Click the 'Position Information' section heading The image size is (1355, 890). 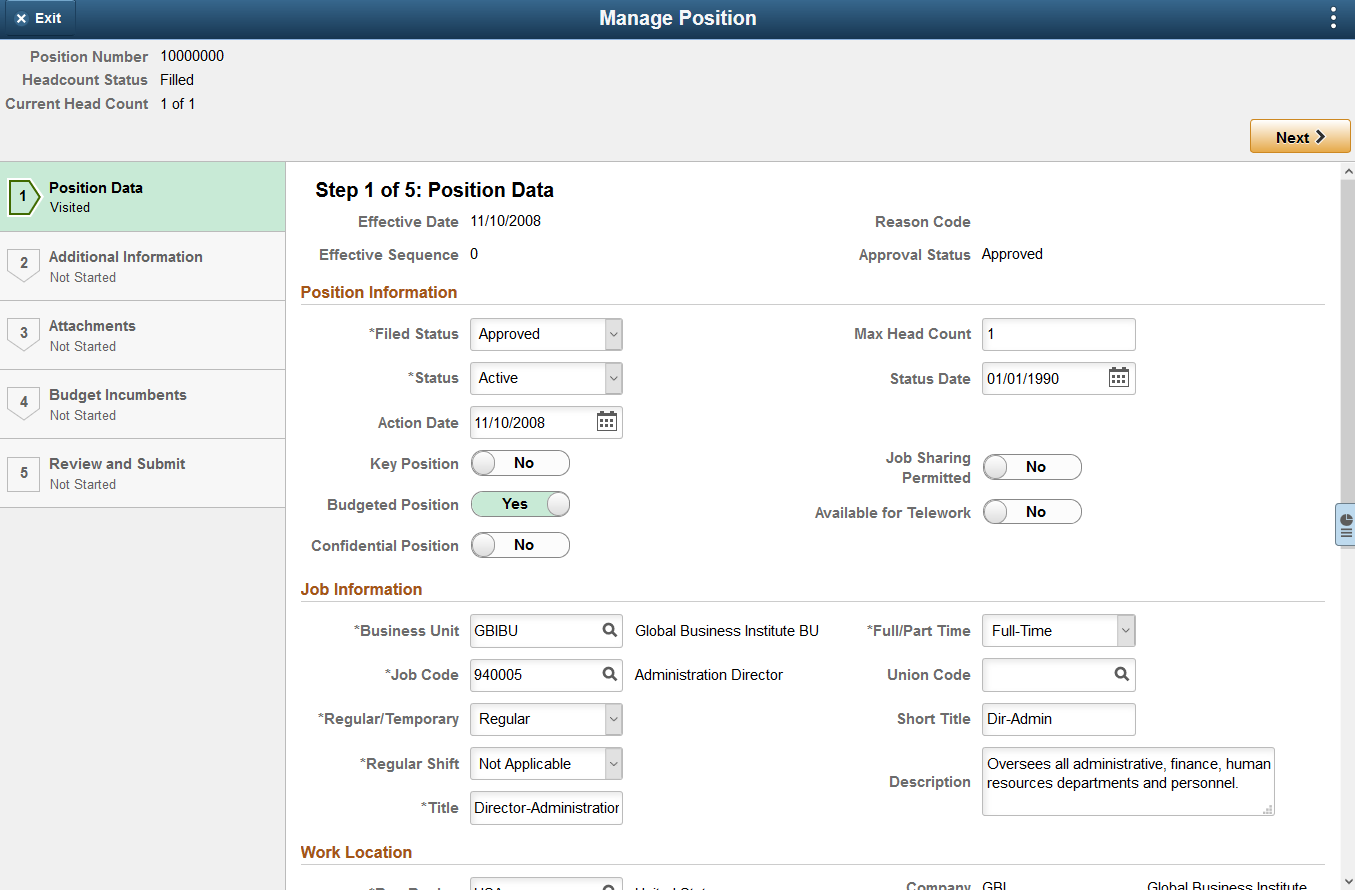click(x=379, y=292)
